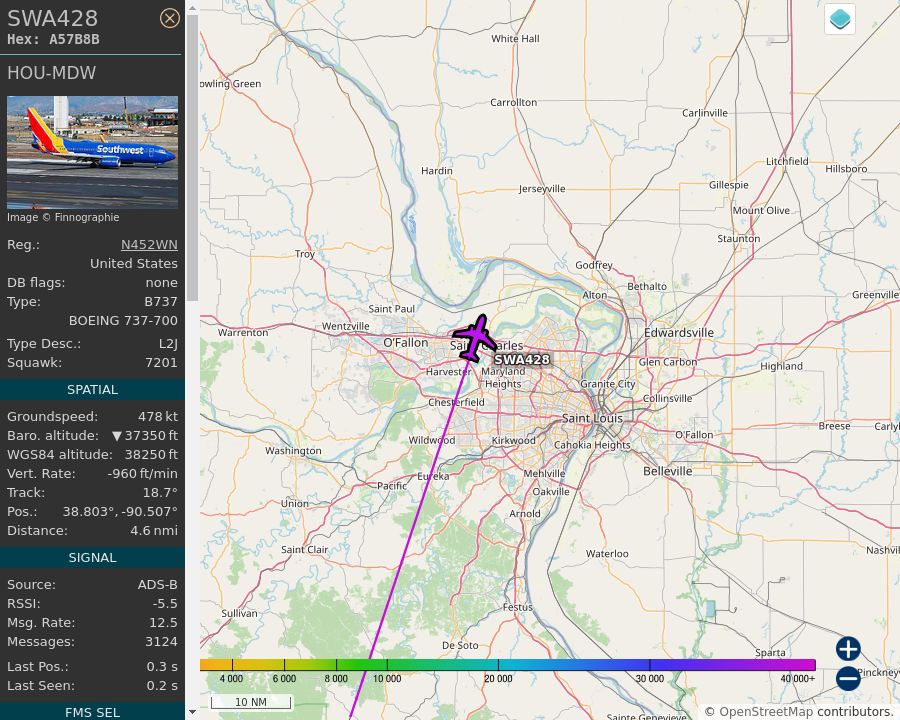The image size is (900, 720).
Task: Select the BOEING 737-700 description
Action: click(123, 320)
